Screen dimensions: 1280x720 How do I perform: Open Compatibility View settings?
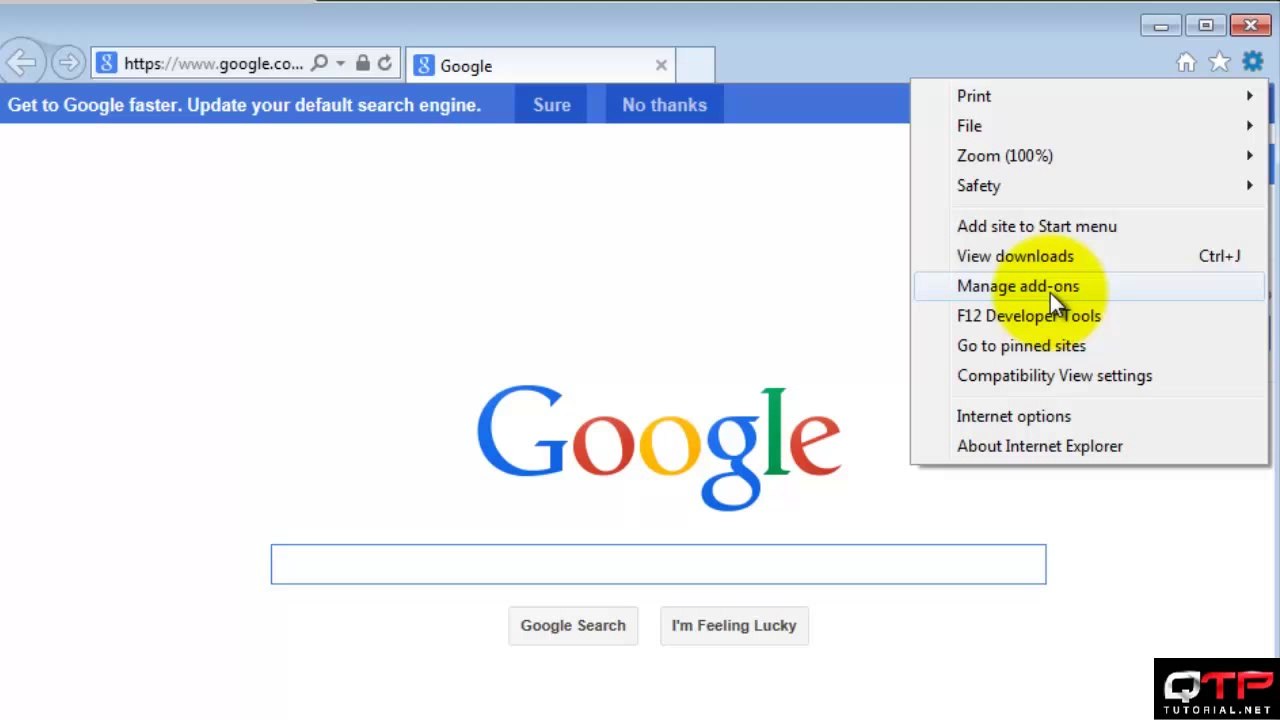(1090, 376)
